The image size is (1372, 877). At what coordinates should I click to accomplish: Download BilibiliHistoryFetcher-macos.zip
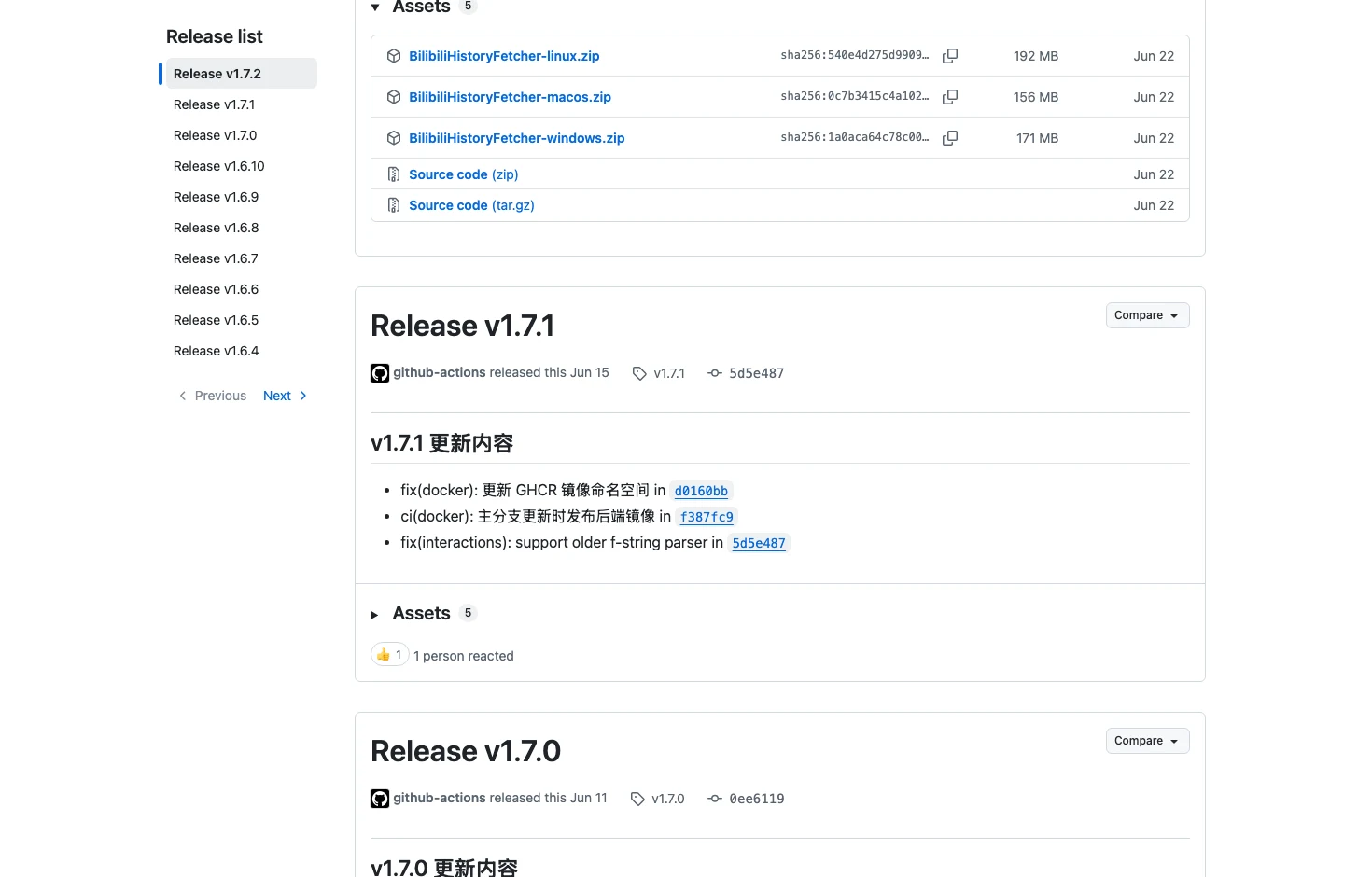(510, 97)
